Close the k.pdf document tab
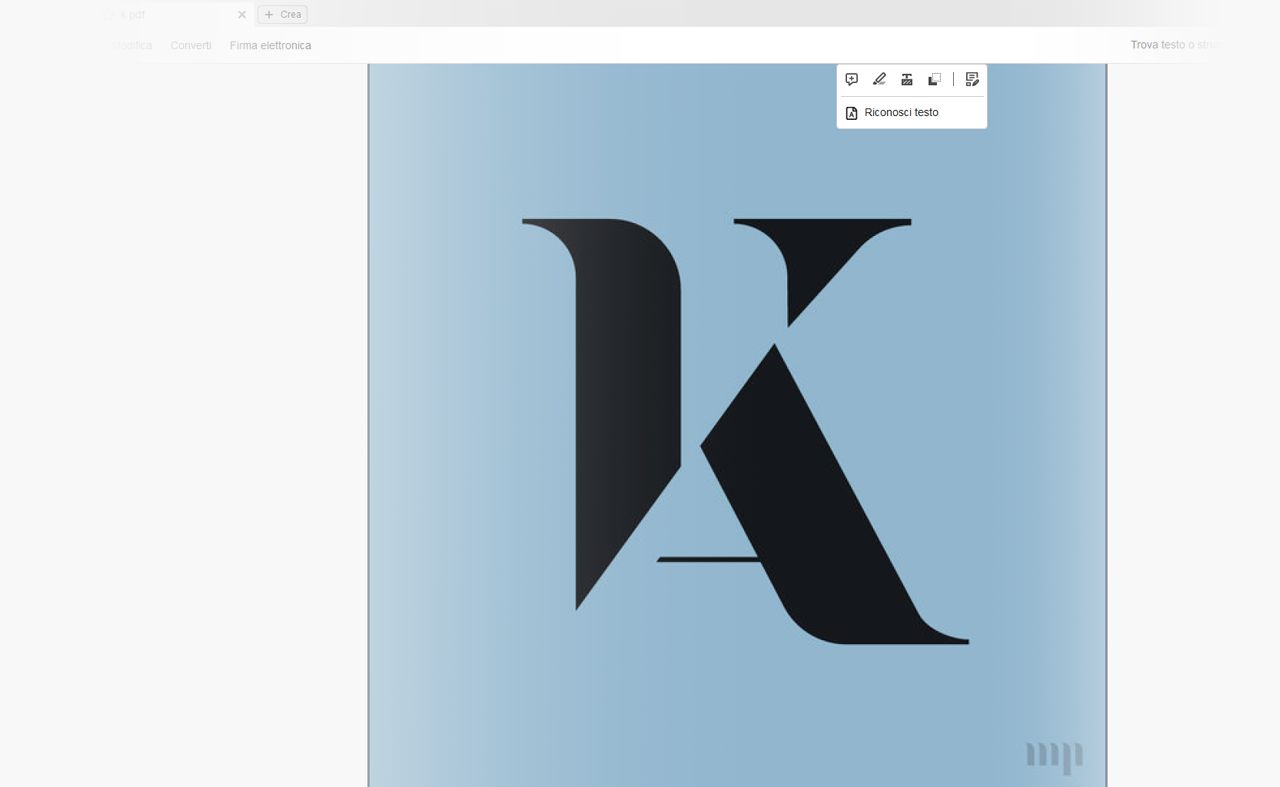This screenshot has width=1280, height=787. [x=242, y=15]
